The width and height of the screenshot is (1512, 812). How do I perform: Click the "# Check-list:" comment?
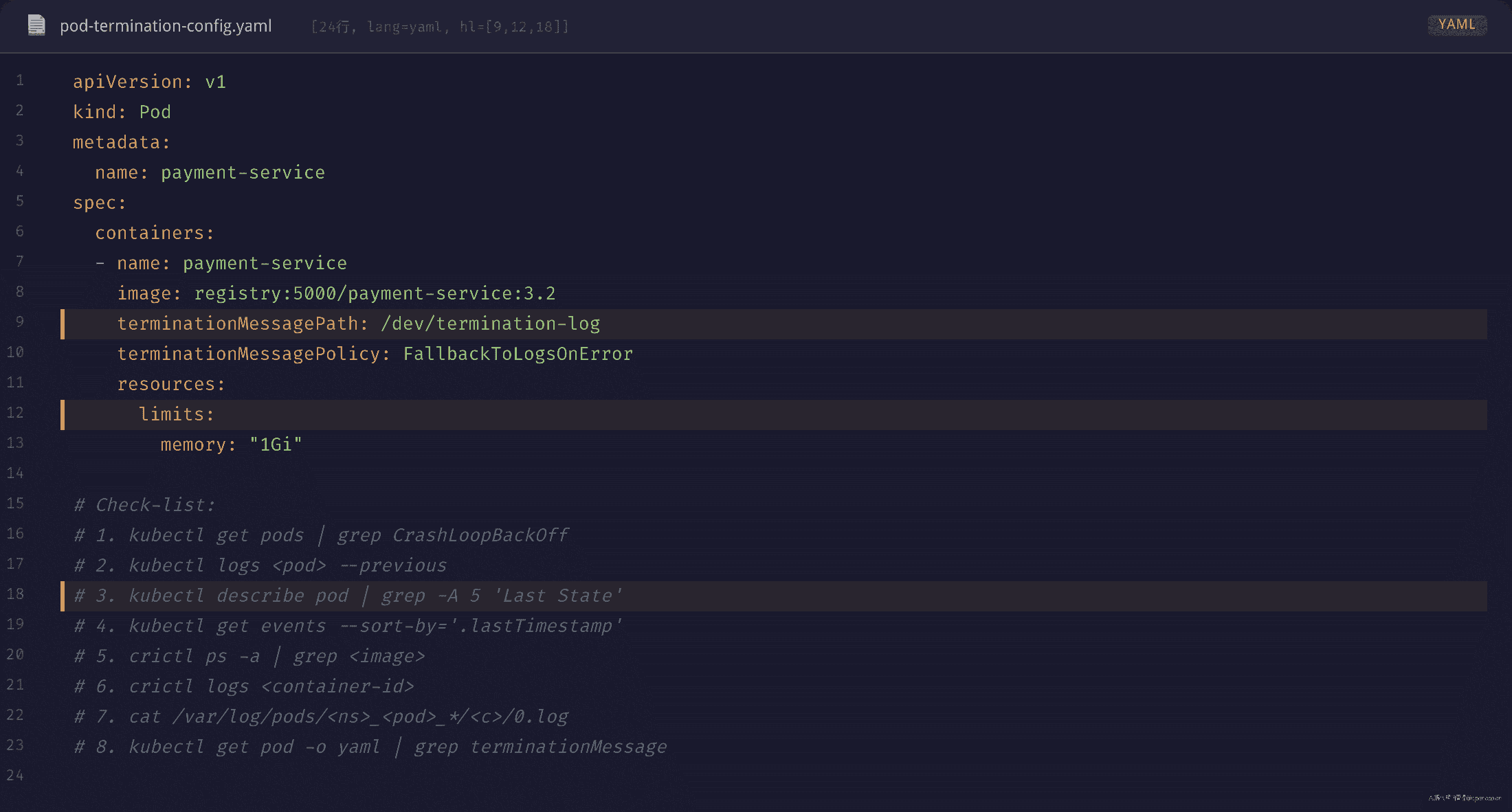pos(144,505)
